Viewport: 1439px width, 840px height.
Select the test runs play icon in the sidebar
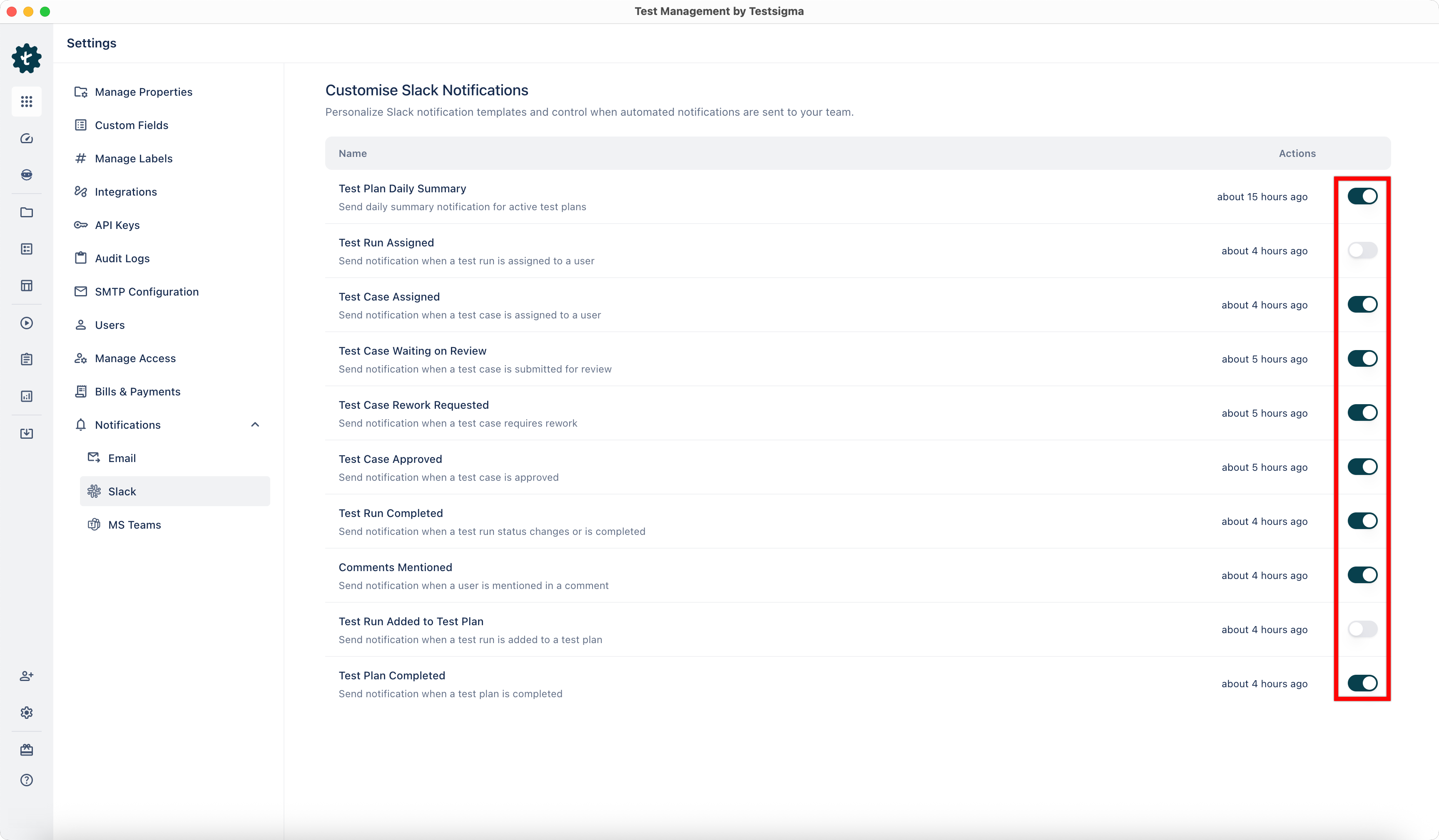tap(26, 323)
